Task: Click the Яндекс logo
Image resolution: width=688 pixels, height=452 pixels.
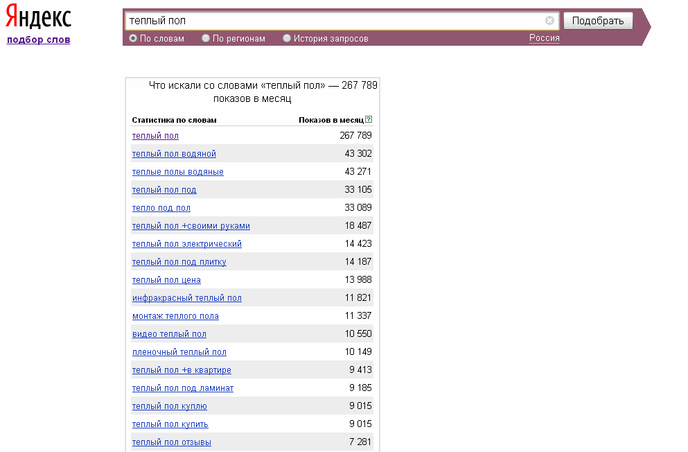Action: [x=38, y=17]
